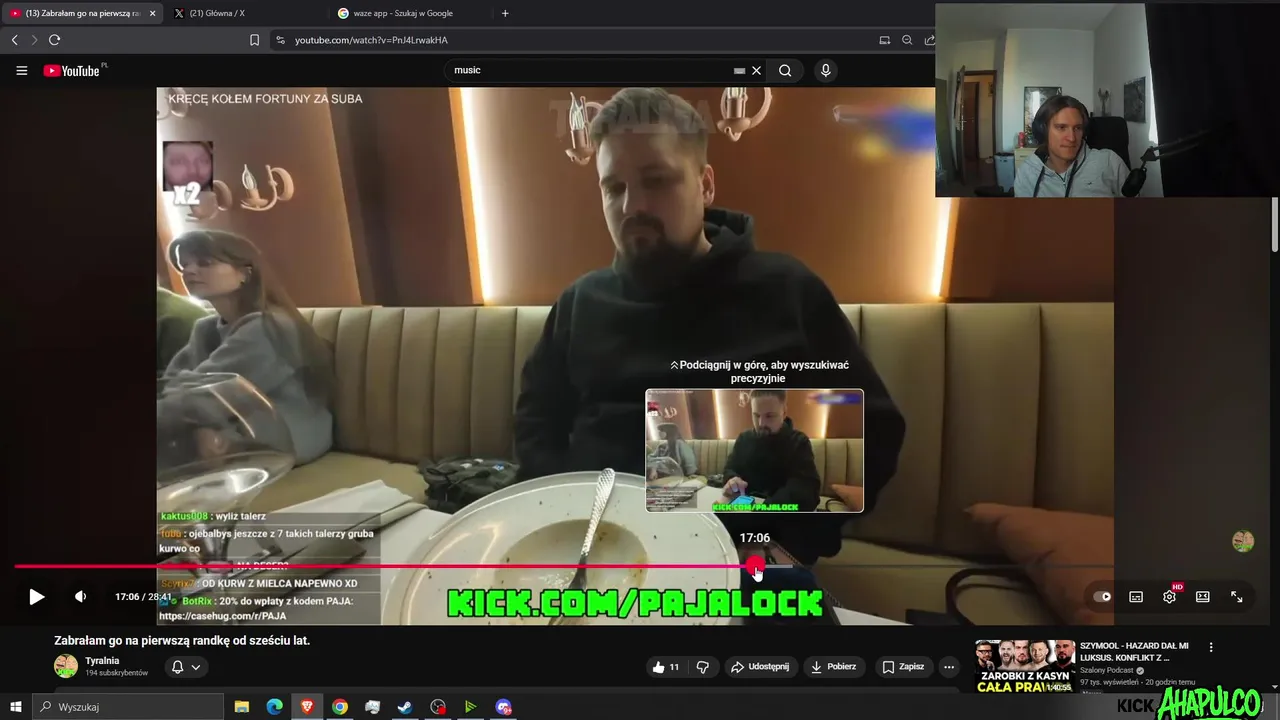Enter fullscreen mode
This screenshot has height=720, width=1280.
pyautogui.click(x=1236, y=597)
